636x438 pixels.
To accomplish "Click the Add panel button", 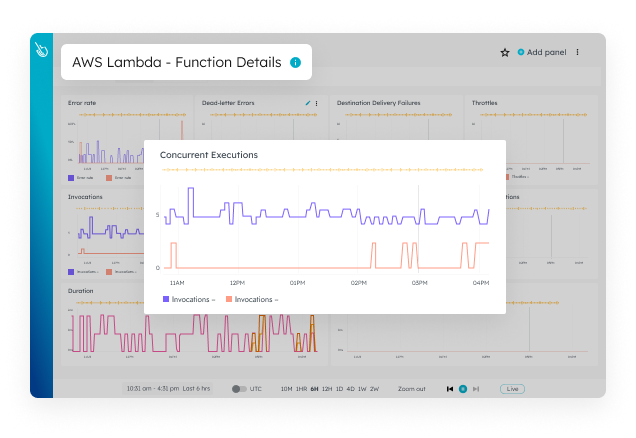I will tap(542, 52).
